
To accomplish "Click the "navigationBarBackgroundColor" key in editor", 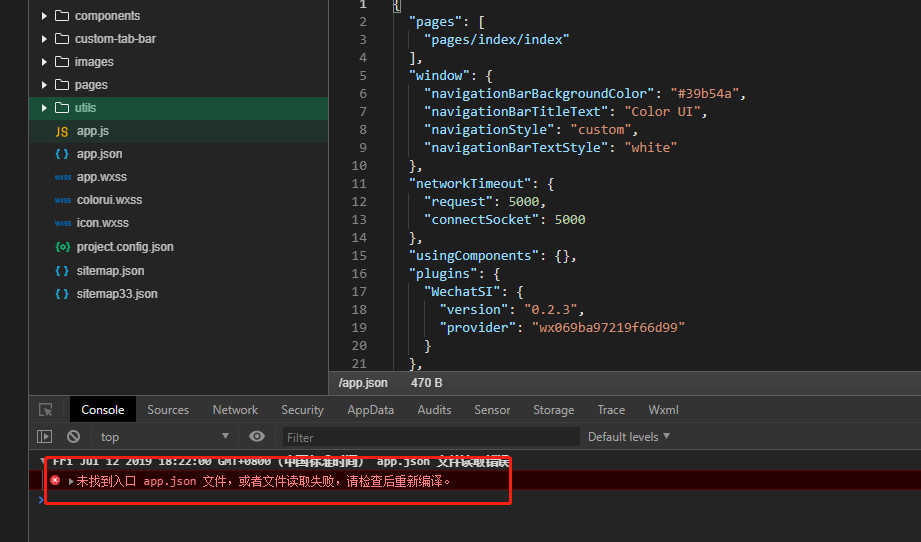I will pos(539,93).
